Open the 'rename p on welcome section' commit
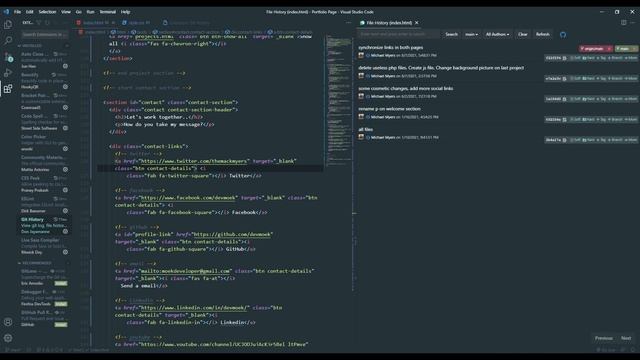640x360 pixels. (389, 109)
